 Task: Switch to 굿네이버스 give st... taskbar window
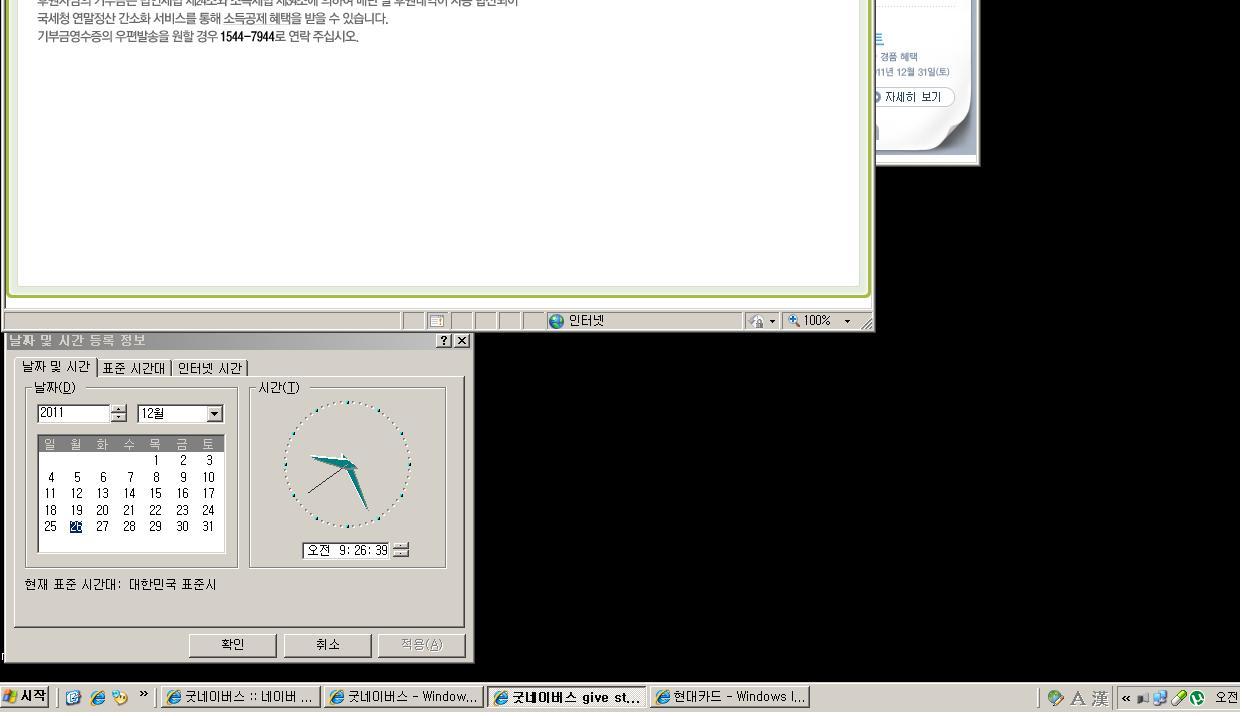point(566,697)
